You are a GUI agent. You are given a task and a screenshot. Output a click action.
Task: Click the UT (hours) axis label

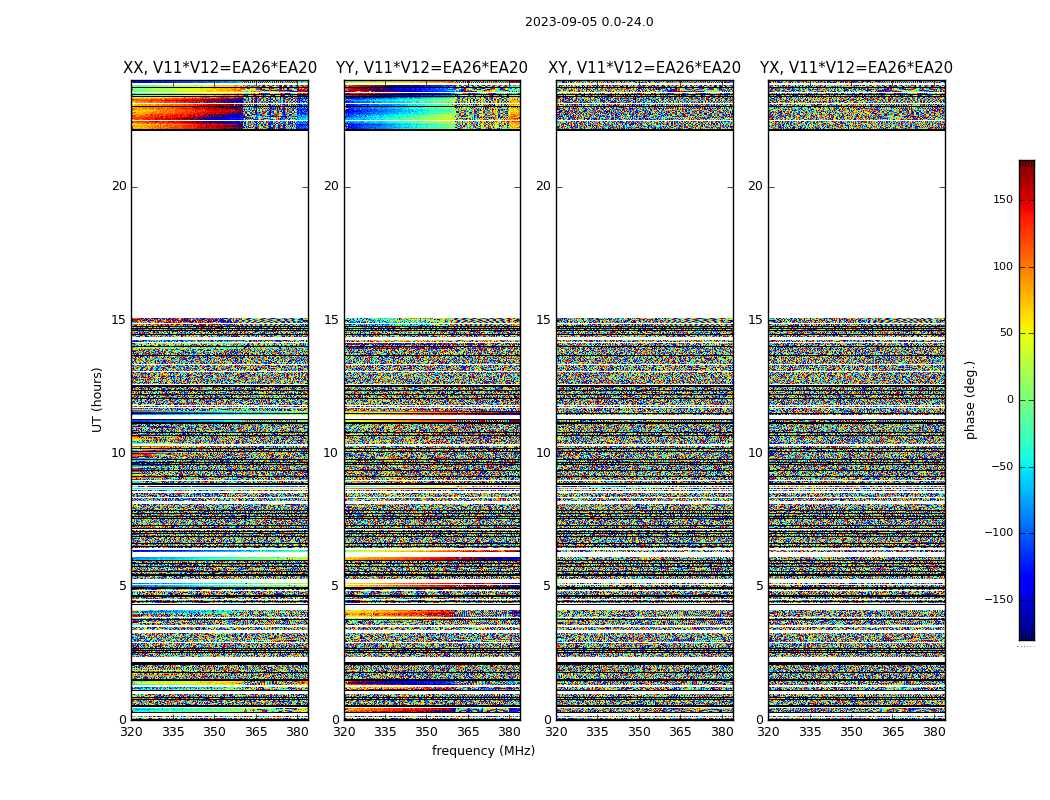97,400
